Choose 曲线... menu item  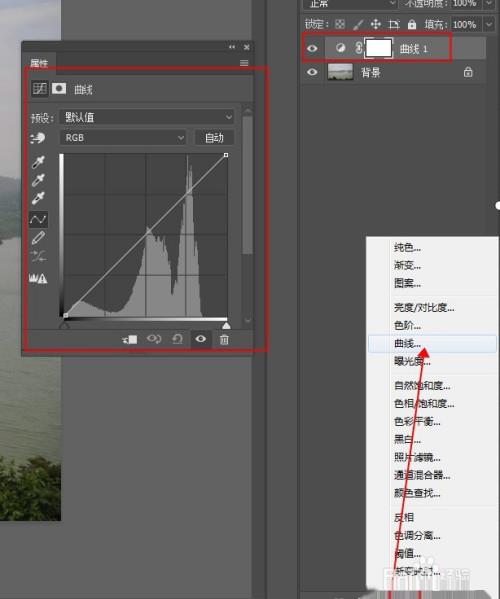click(432, 343)
